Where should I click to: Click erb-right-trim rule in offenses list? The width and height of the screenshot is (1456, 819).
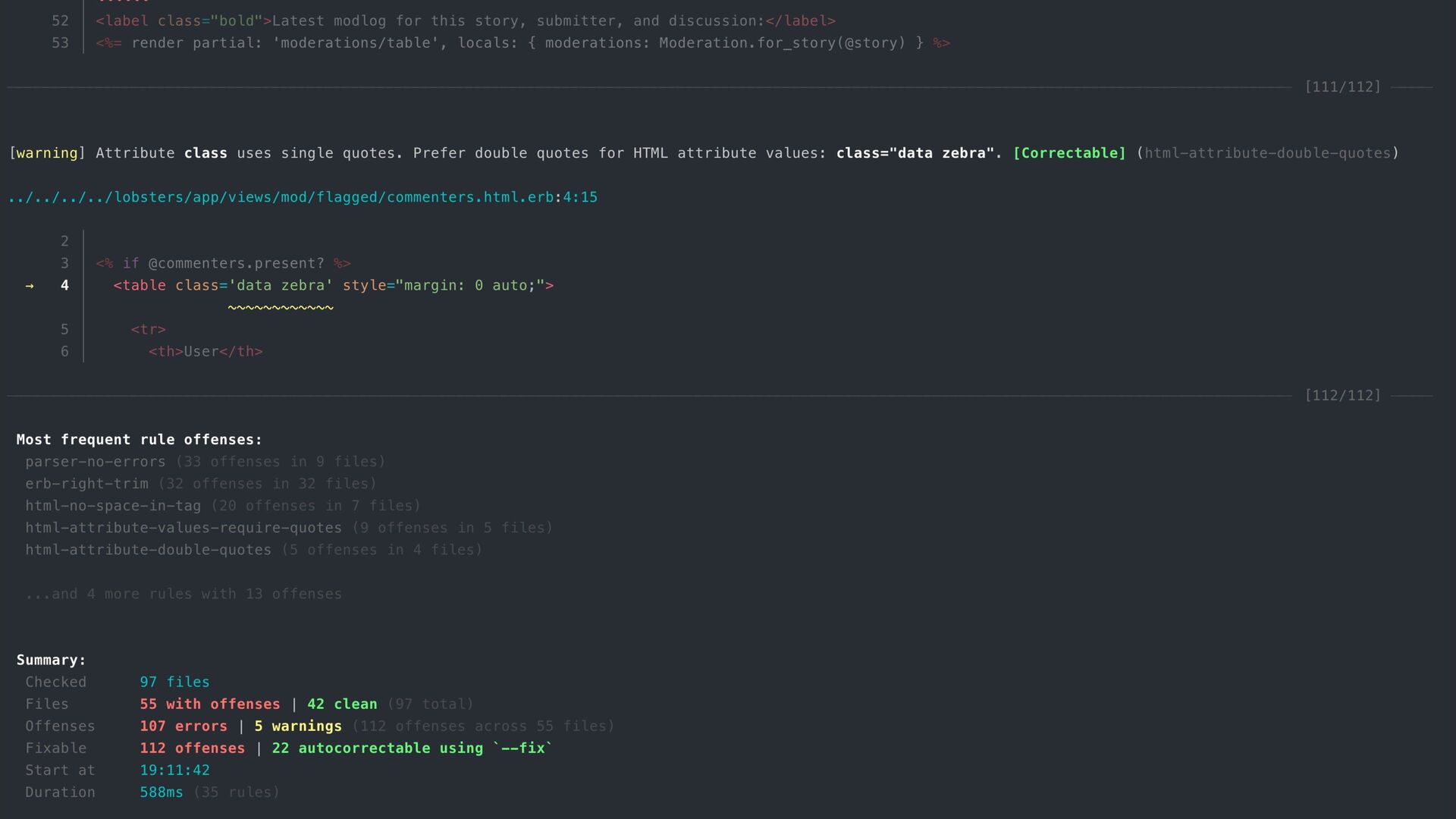(x=86, y=484)
